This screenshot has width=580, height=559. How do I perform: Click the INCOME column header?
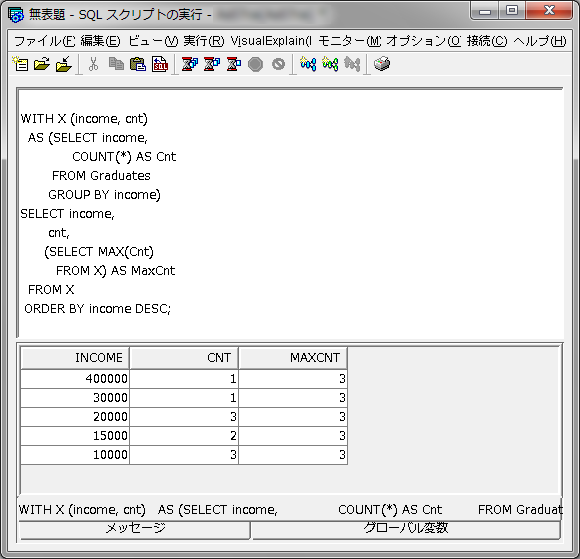[x=75, y=358]
